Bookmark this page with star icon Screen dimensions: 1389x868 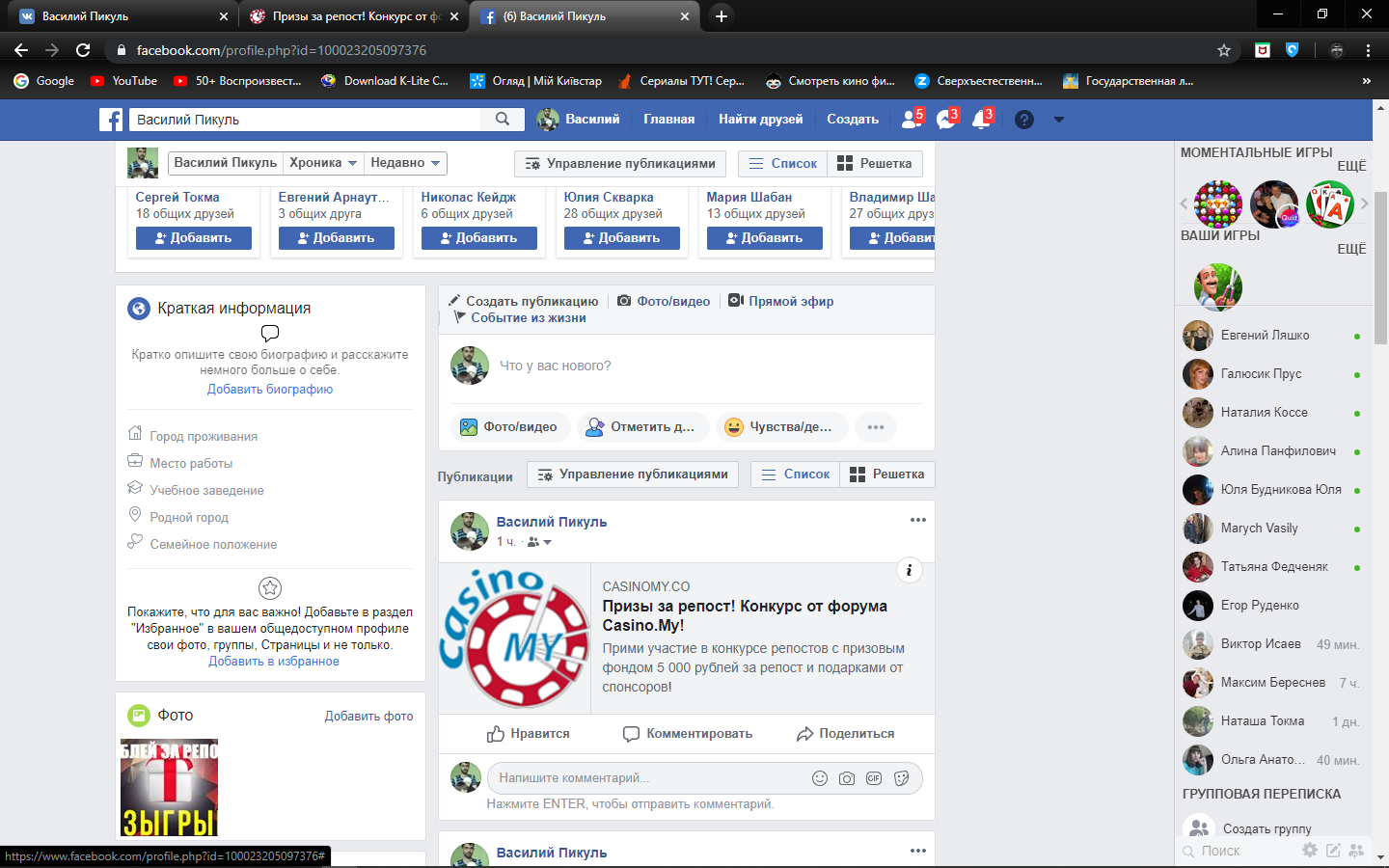click(x=1224, y=50)
